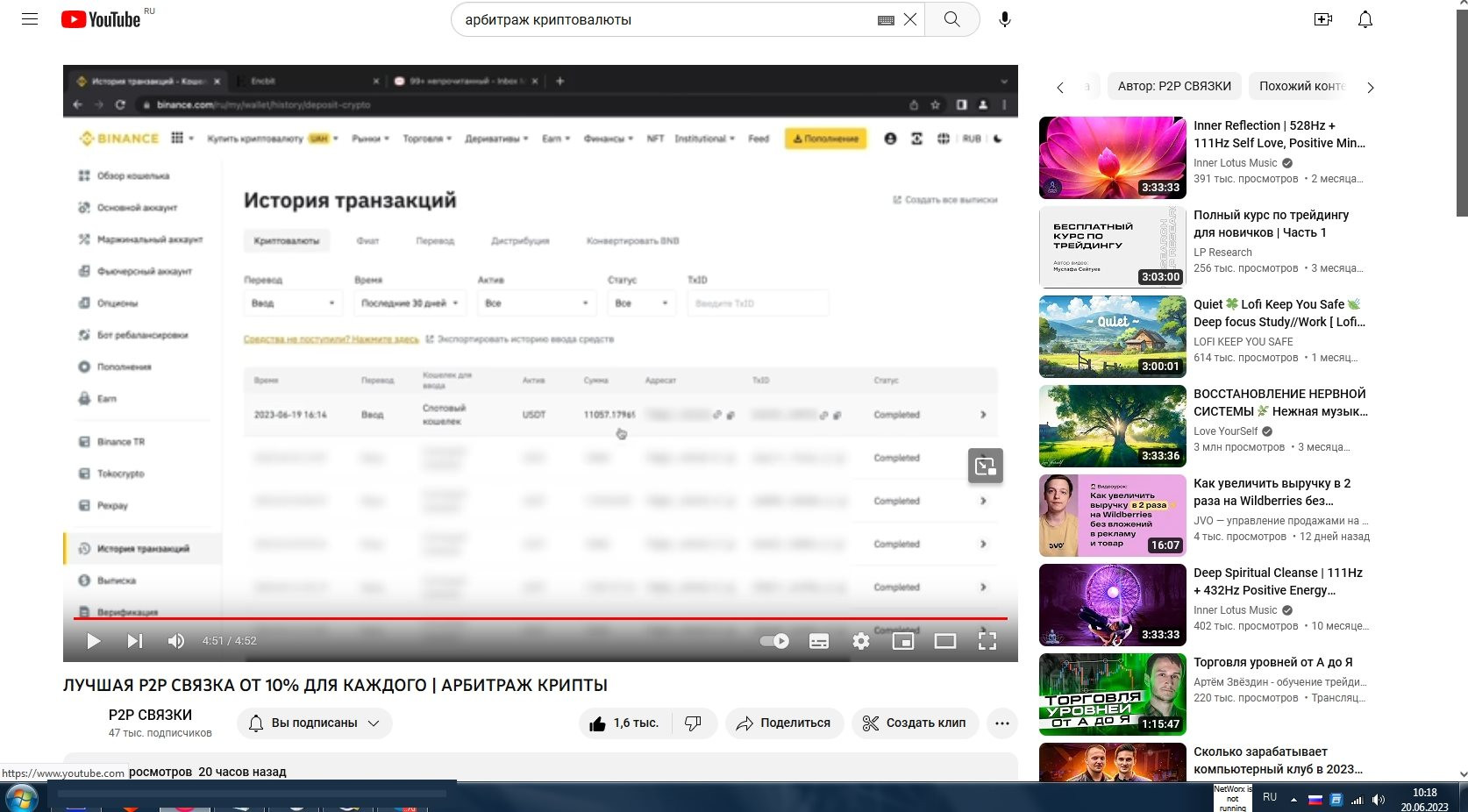
Task: Toggle the autoplay switch
Action: click(774, 641)
